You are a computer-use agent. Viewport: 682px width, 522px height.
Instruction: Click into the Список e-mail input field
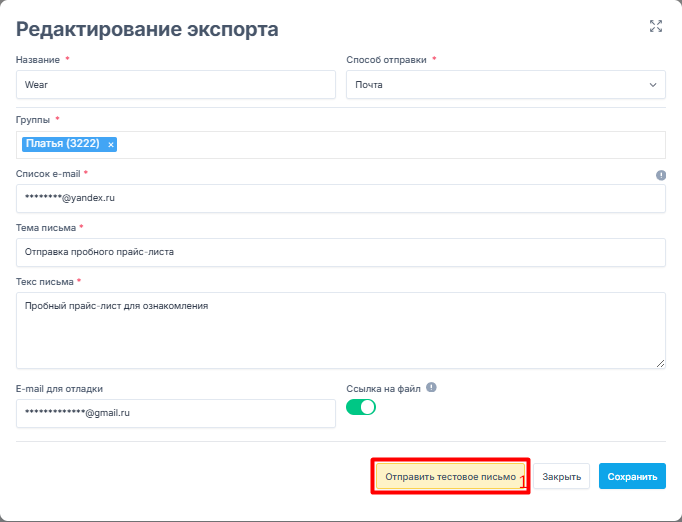click(x=340, y=198)
